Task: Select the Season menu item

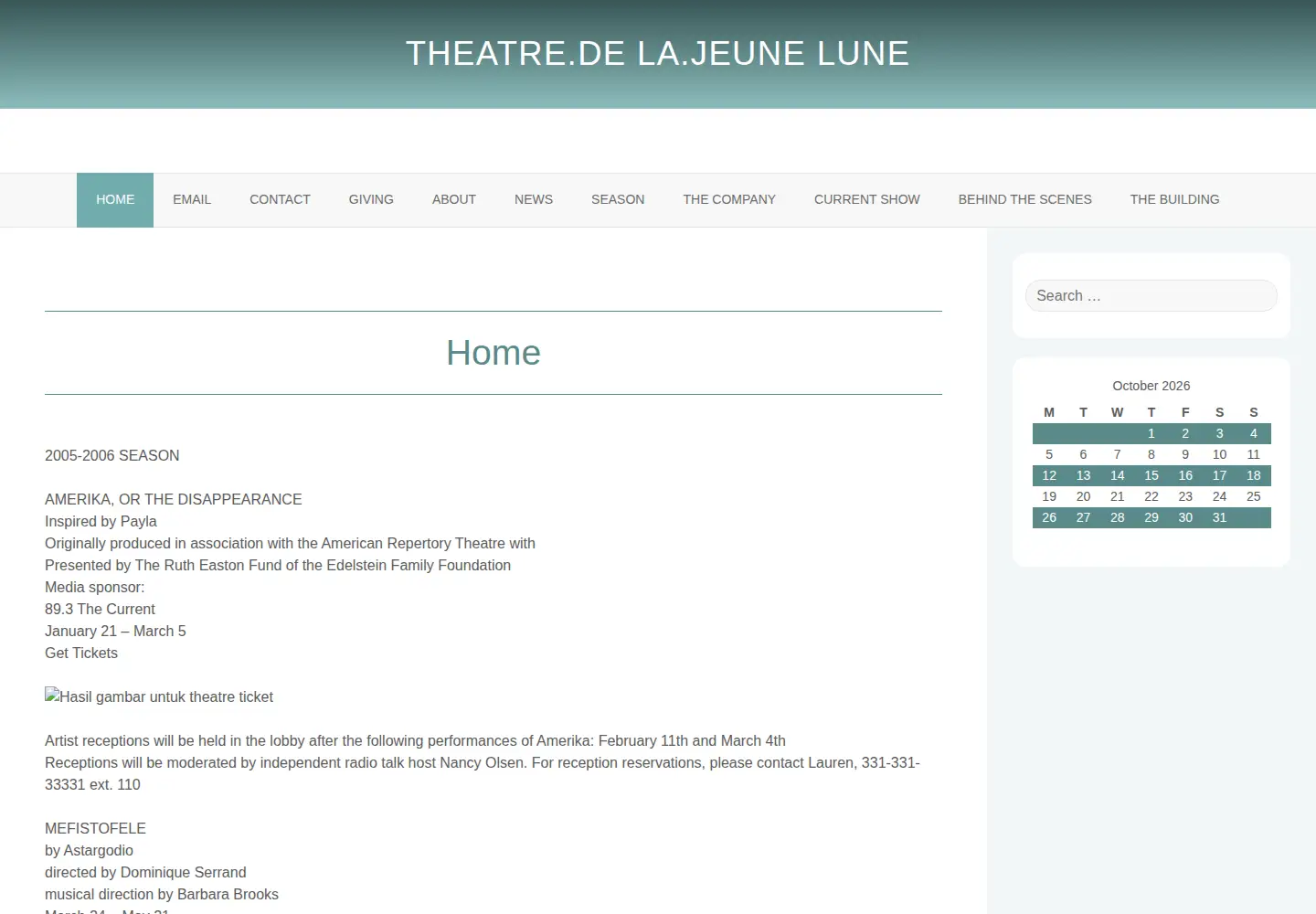Action: tap(618, 199)
